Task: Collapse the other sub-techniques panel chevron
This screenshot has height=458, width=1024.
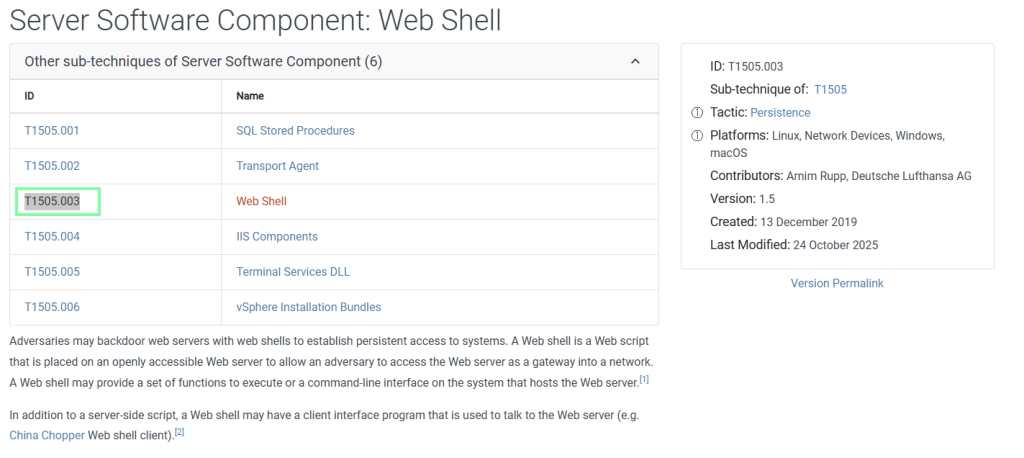Action: (x=635, y=62)
